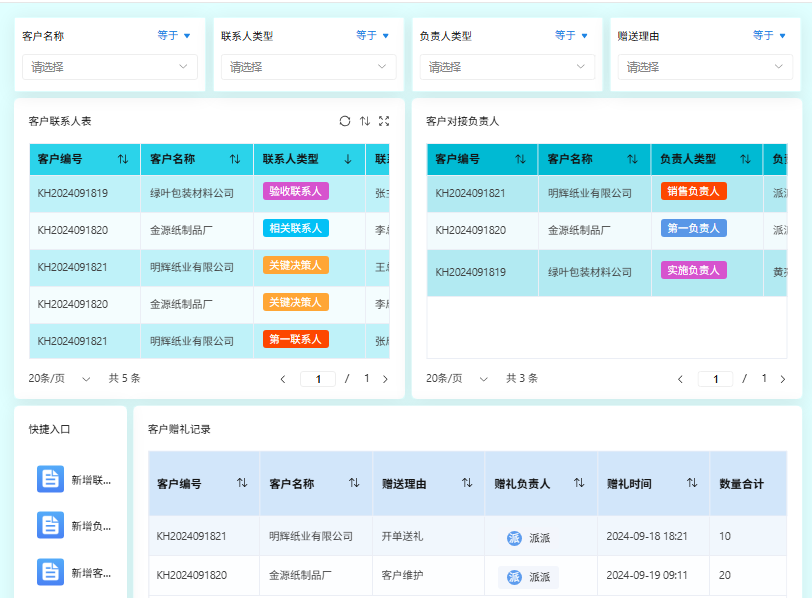Refresh the 客户联系人表 table
812x598 pixels.
345,121
